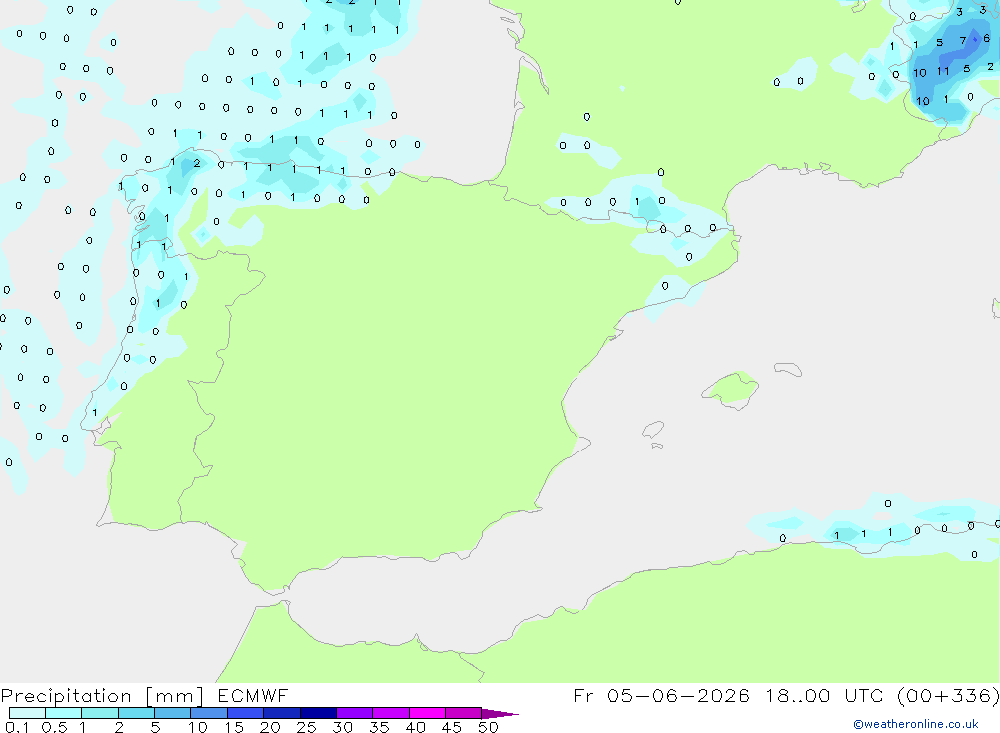
Task: Click the legend label '50'
Action: pos(488,727)
